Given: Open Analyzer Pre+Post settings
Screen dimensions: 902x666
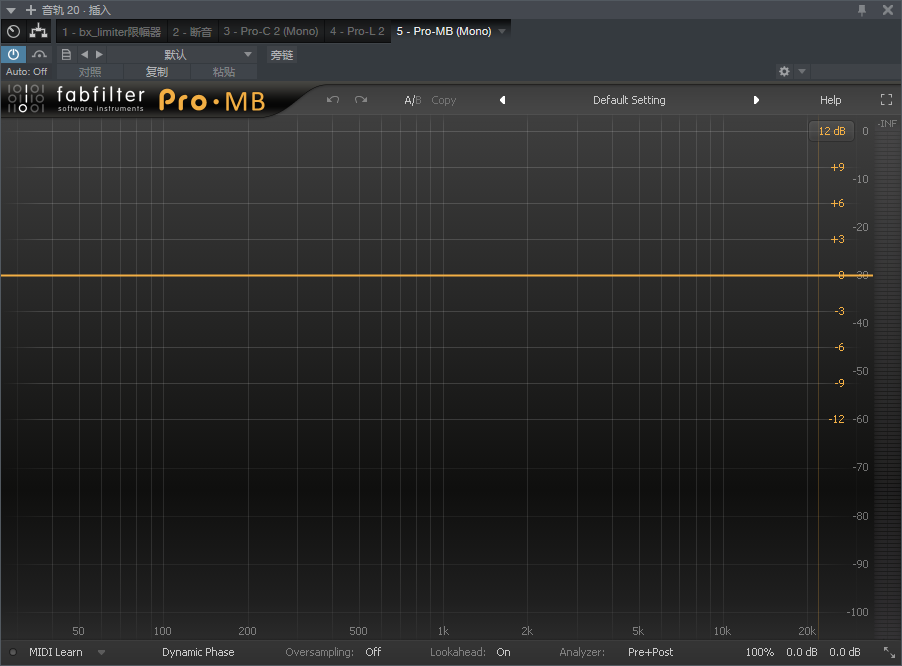Looking at the screenshot, I should pyautogui.click(x=650, y=652).
